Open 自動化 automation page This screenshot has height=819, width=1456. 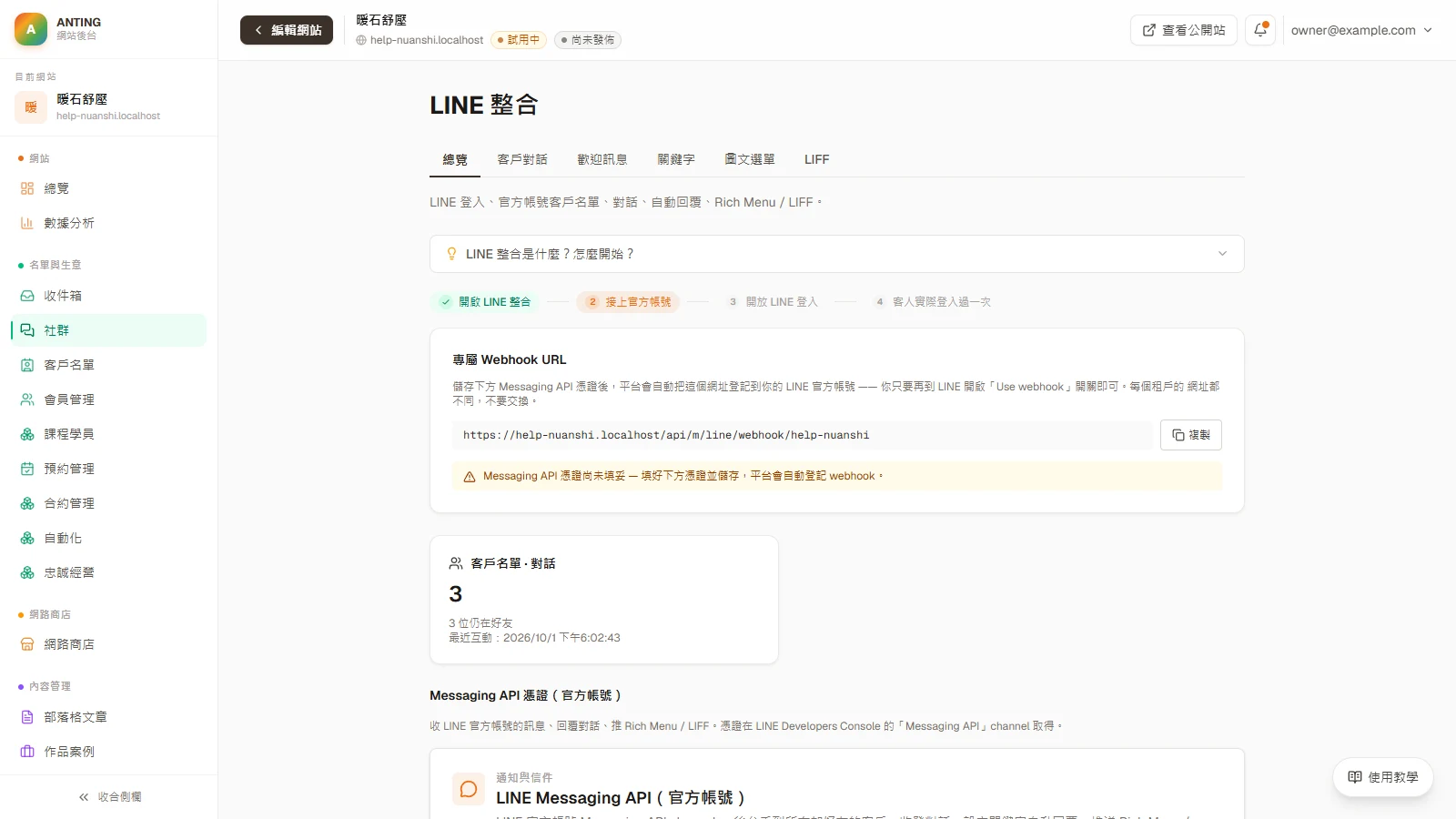[x=108, y=539]
